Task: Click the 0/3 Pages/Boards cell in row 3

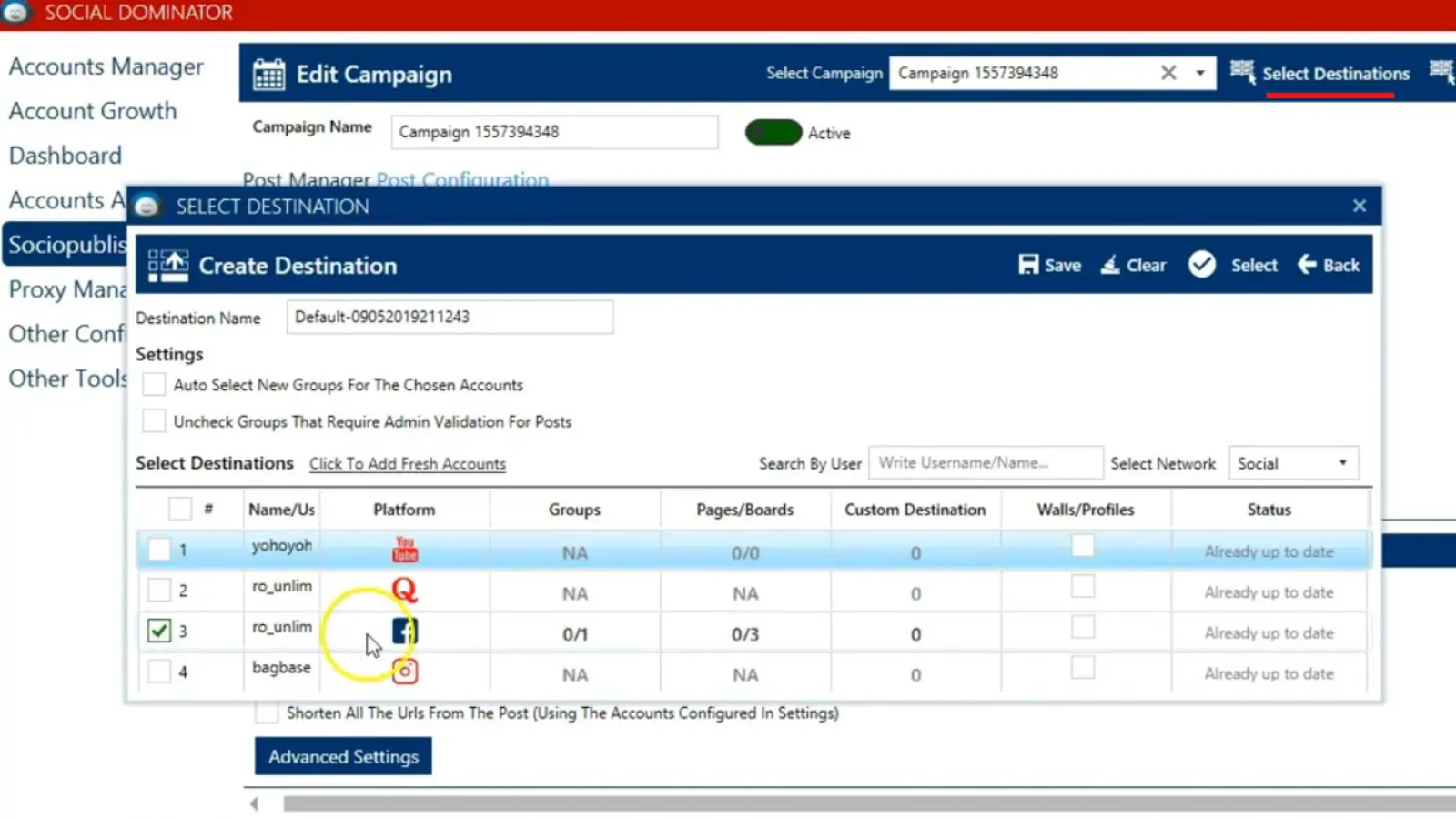Action: (745, 634)
